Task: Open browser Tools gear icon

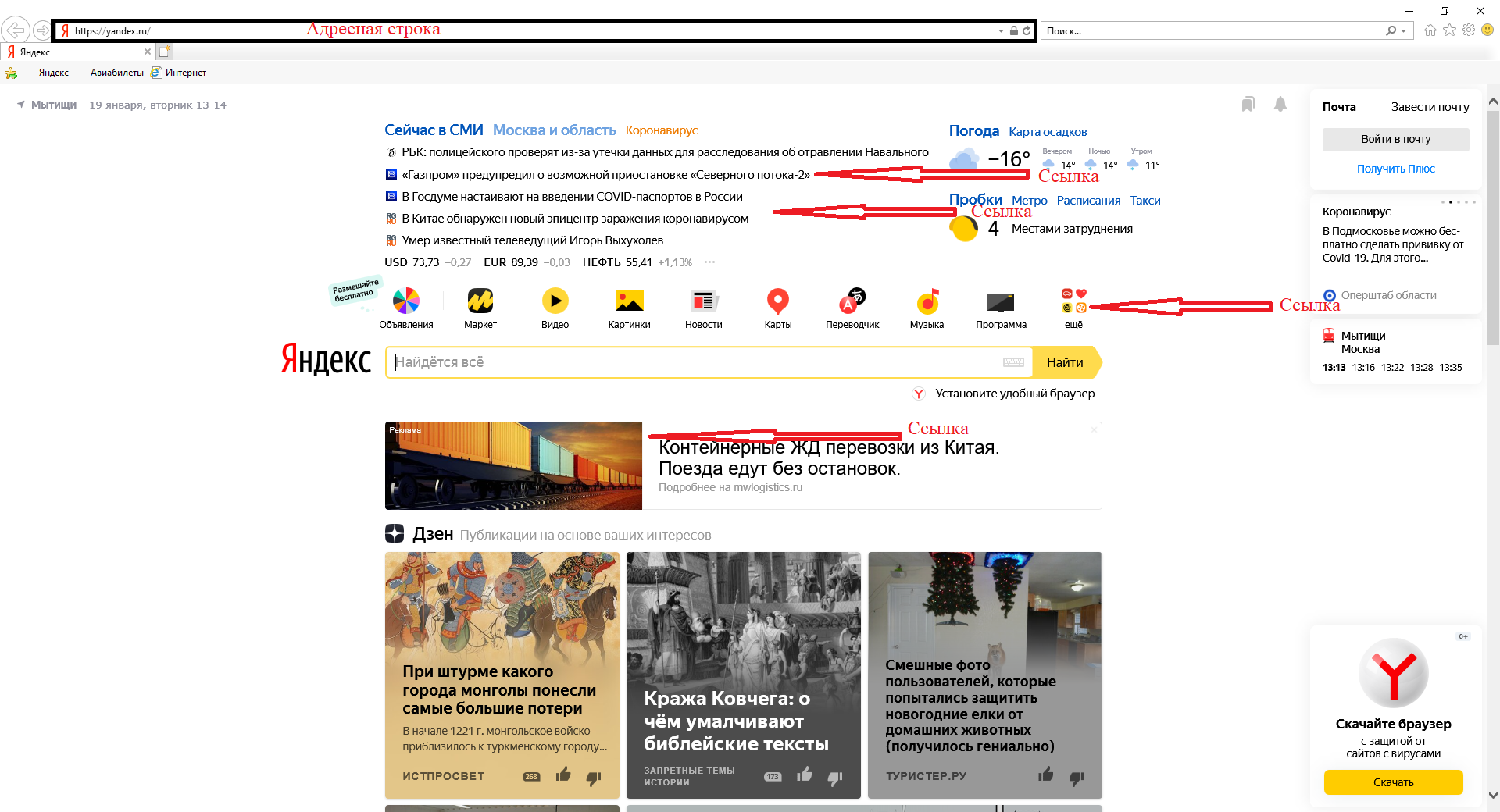Action: coord(1469,30)
